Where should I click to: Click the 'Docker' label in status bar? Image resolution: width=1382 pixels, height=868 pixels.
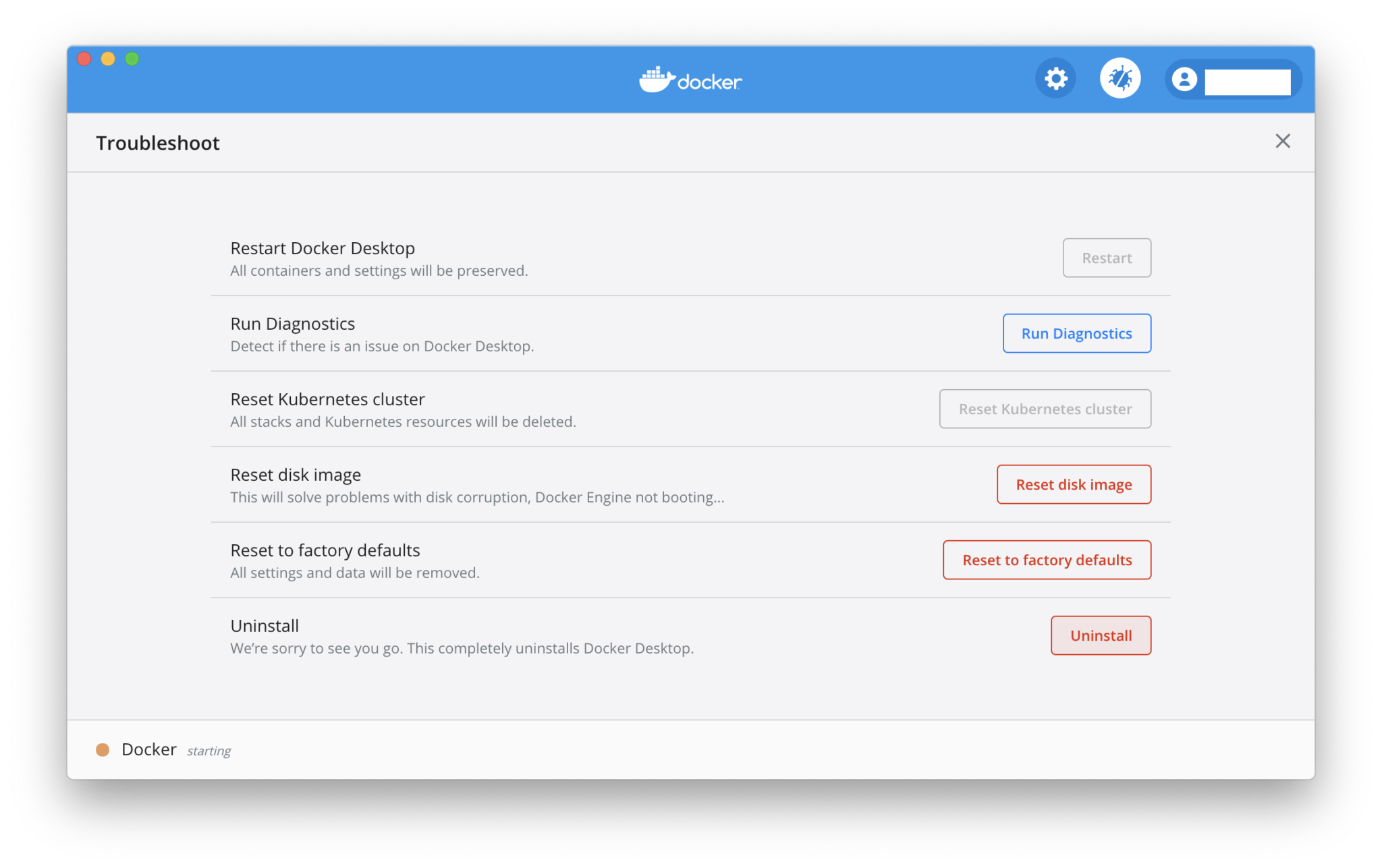point(149,749)
